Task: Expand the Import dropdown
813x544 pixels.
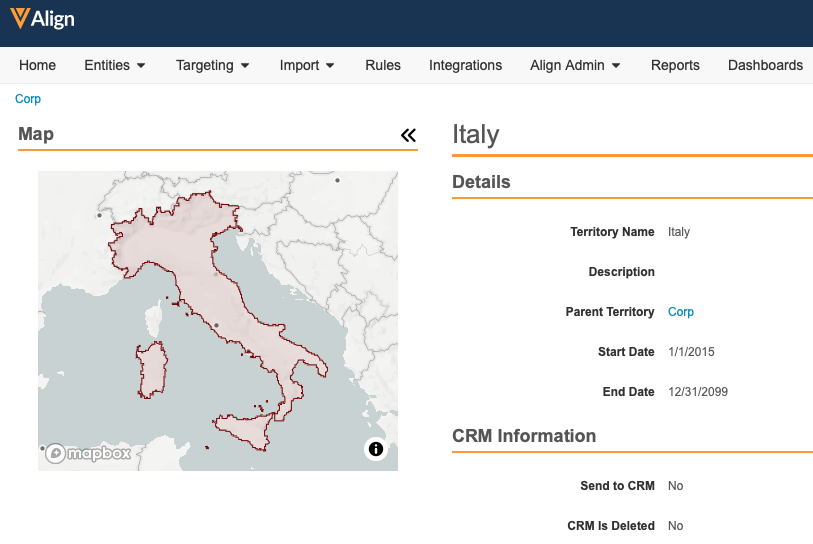Action: point(307,65)
